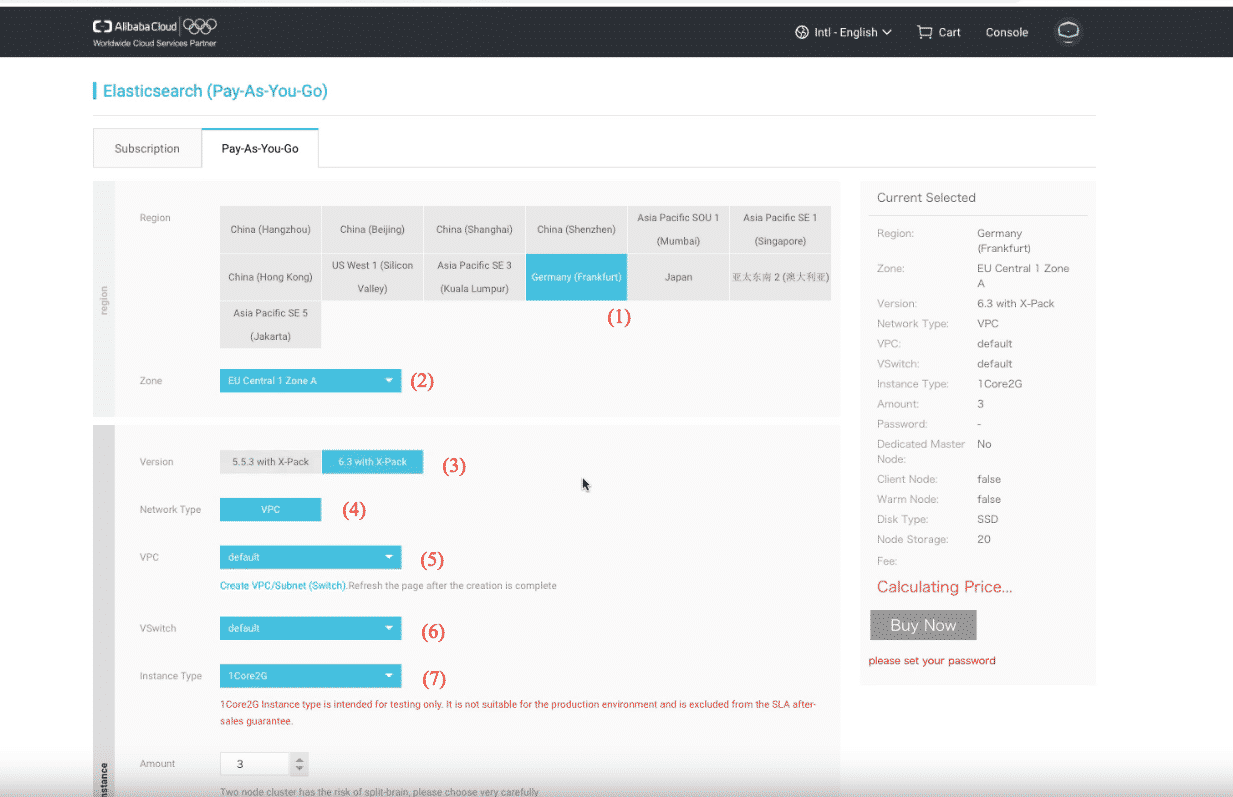Select the 亚太东南 2 (澳大利亚) region
This screenshot has width=1233, height=797.
coord(780,277)
